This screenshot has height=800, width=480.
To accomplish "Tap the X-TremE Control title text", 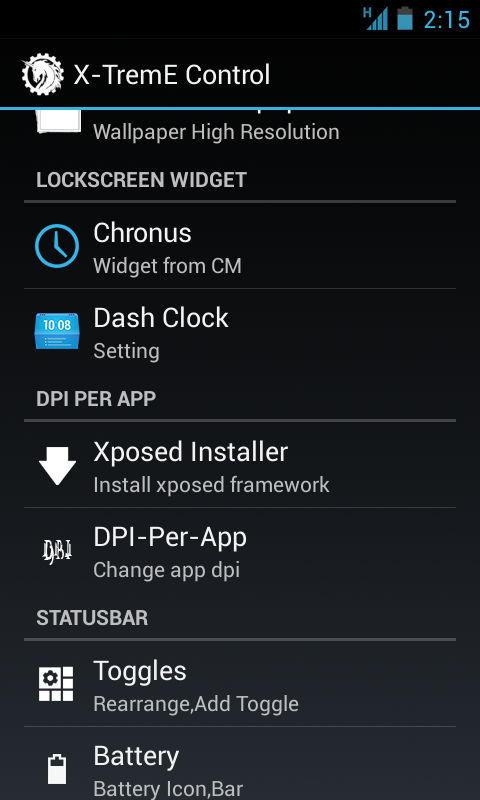I will pyautogui.click(x=171, y=75).
